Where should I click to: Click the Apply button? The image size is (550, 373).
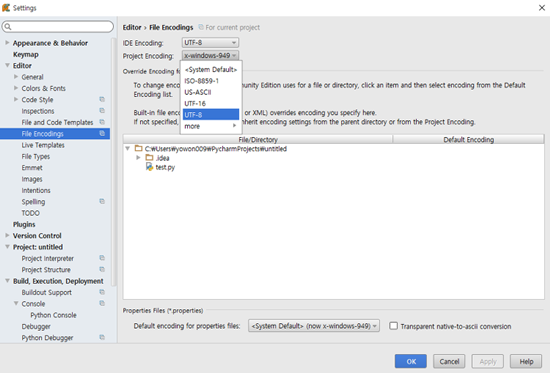click(488, 361)
